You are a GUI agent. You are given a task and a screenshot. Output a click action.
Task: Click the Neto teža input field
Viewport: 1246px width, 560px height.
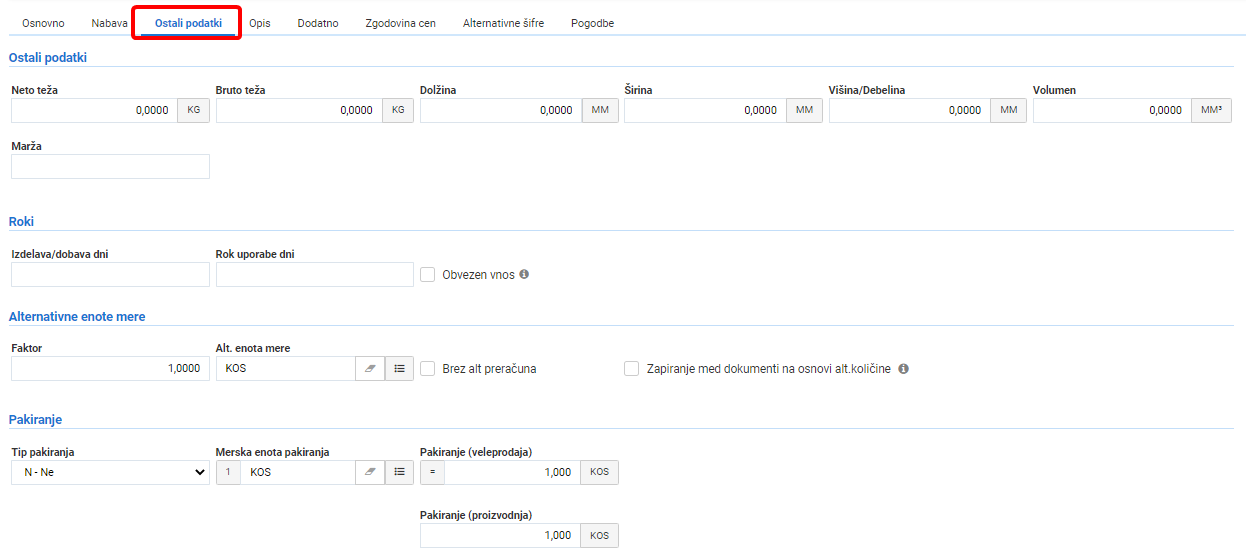point(94,110)
